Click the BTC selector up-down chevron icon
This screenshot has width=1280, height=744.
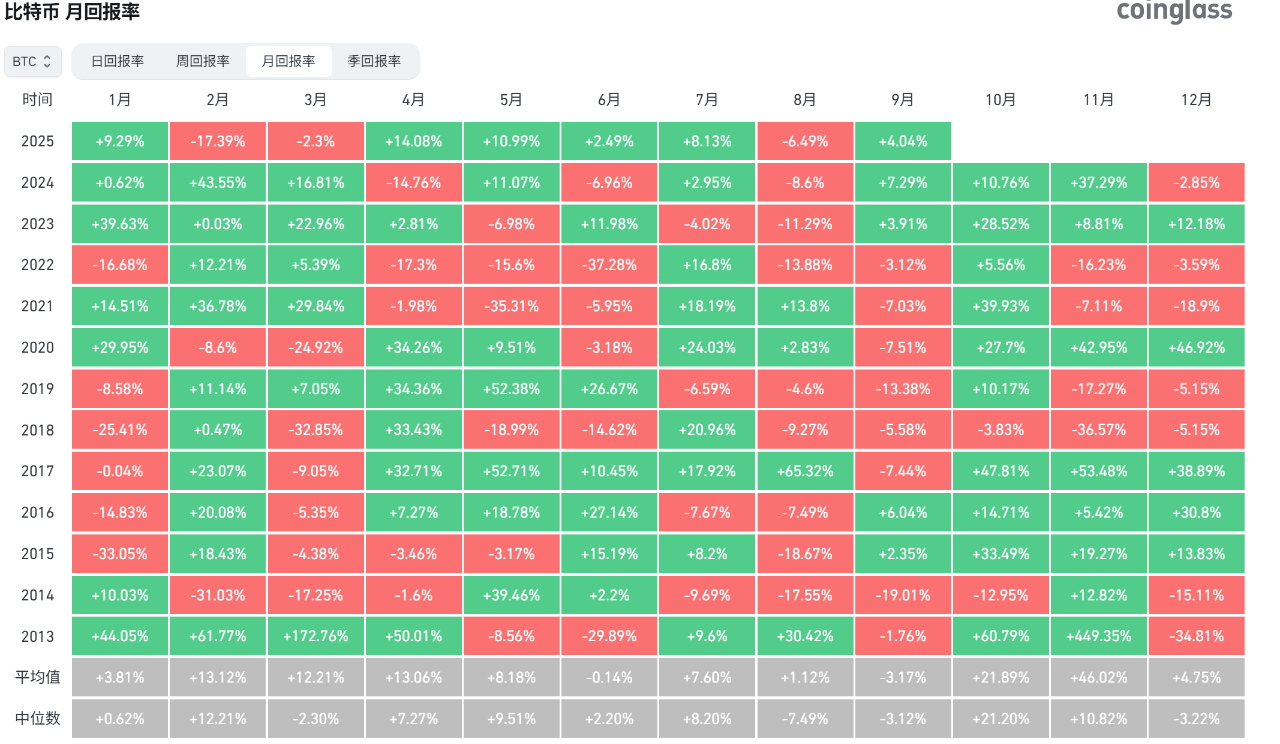point(47,62)
